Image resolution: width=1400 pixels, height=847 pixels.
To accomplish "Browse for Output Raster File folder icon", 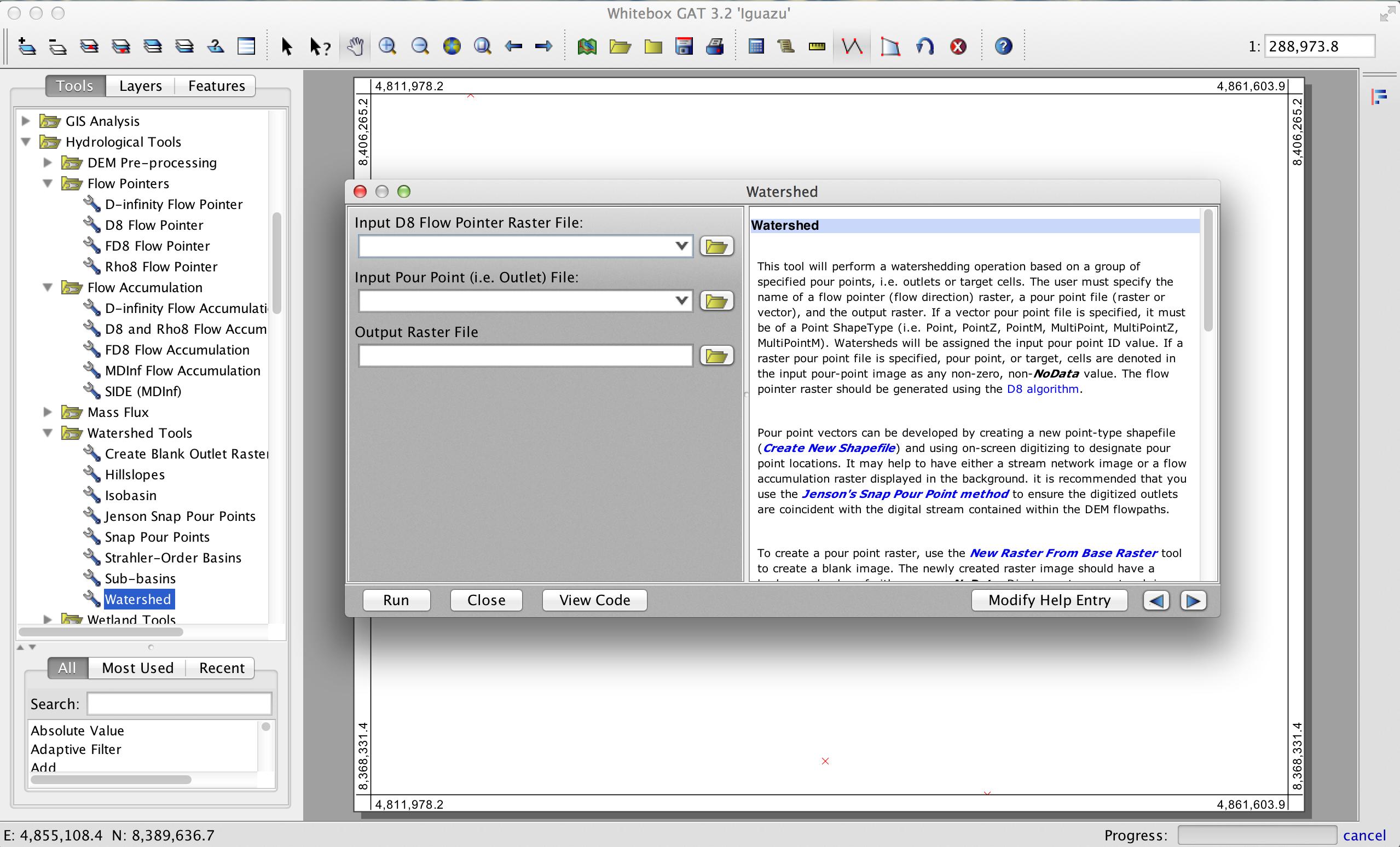I will 716,356.
